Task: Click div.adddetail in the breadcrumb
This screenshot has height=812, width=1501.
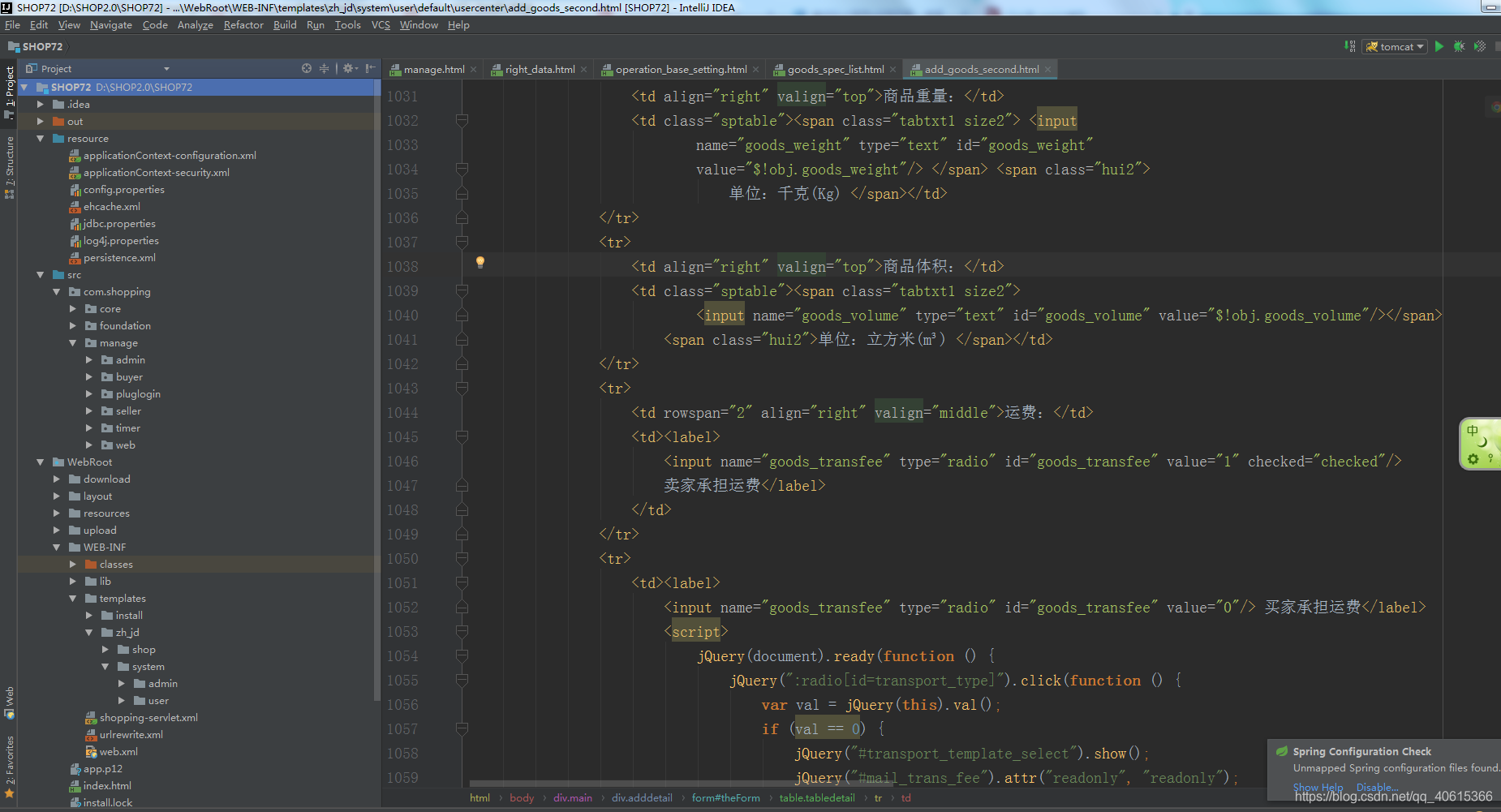Action: [642, 798]
